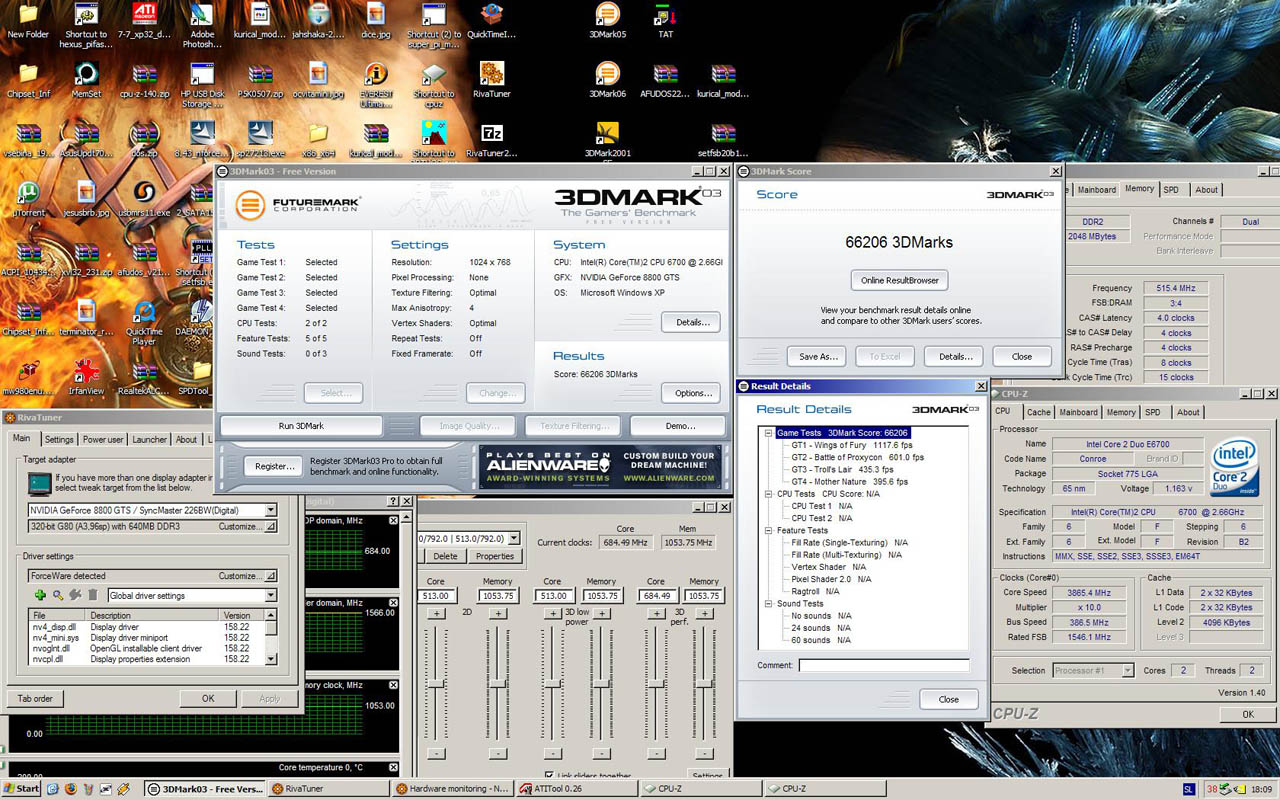The width and height of the screenshot is (1280, 800).
Task: Open the Cache tab in front CPU-Z window
Action: click(1039, 412)
